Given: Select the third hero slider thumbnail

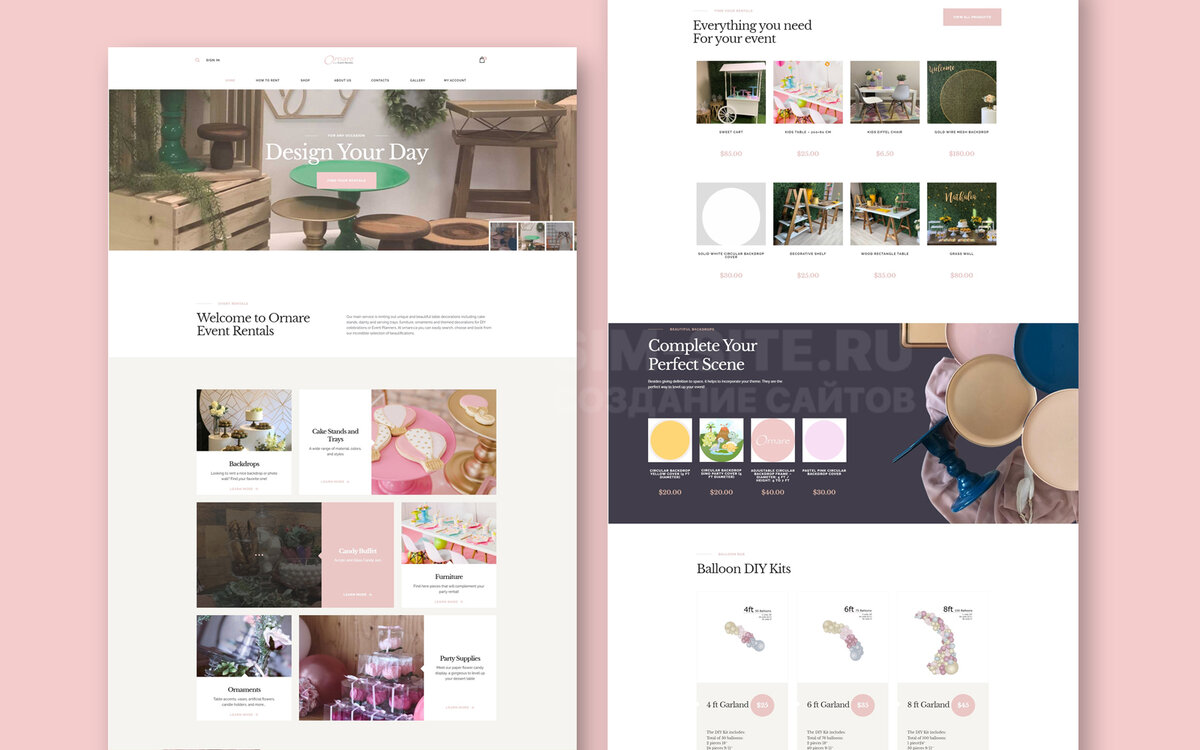Looking at the screenshot, I should point(560,236).
